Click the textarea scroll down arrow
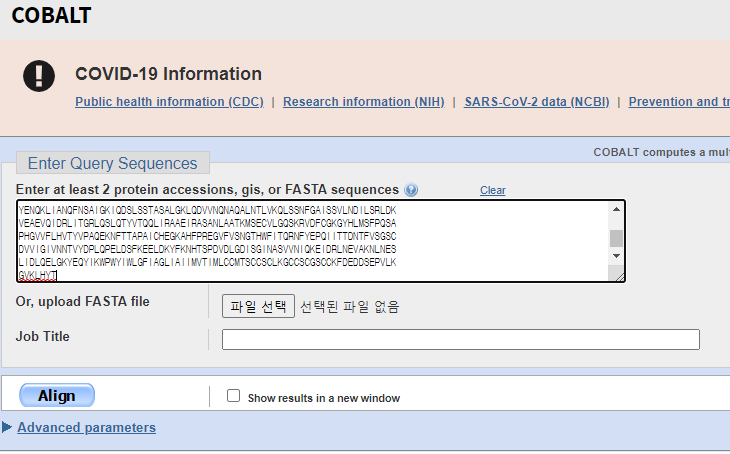The image size is (730, 454). pyautogui.click(x=616, y=256)
